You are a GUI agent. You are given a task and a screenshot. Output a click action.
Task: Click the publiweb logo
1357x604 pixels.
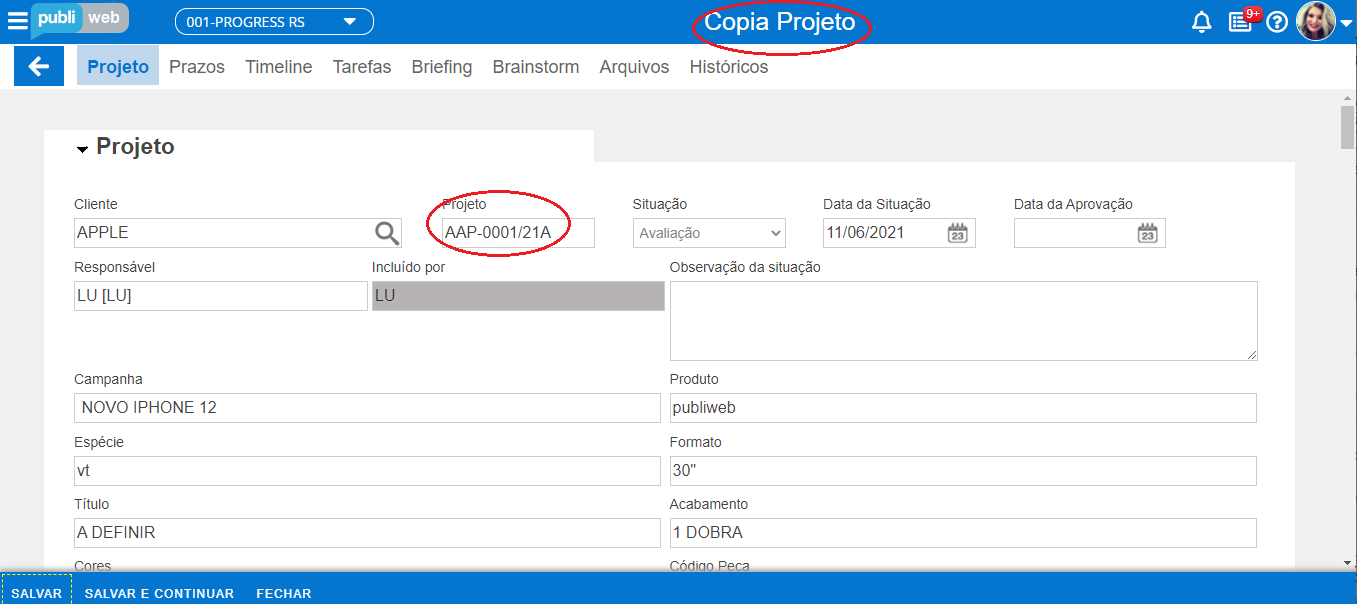[x=80, y=20]
